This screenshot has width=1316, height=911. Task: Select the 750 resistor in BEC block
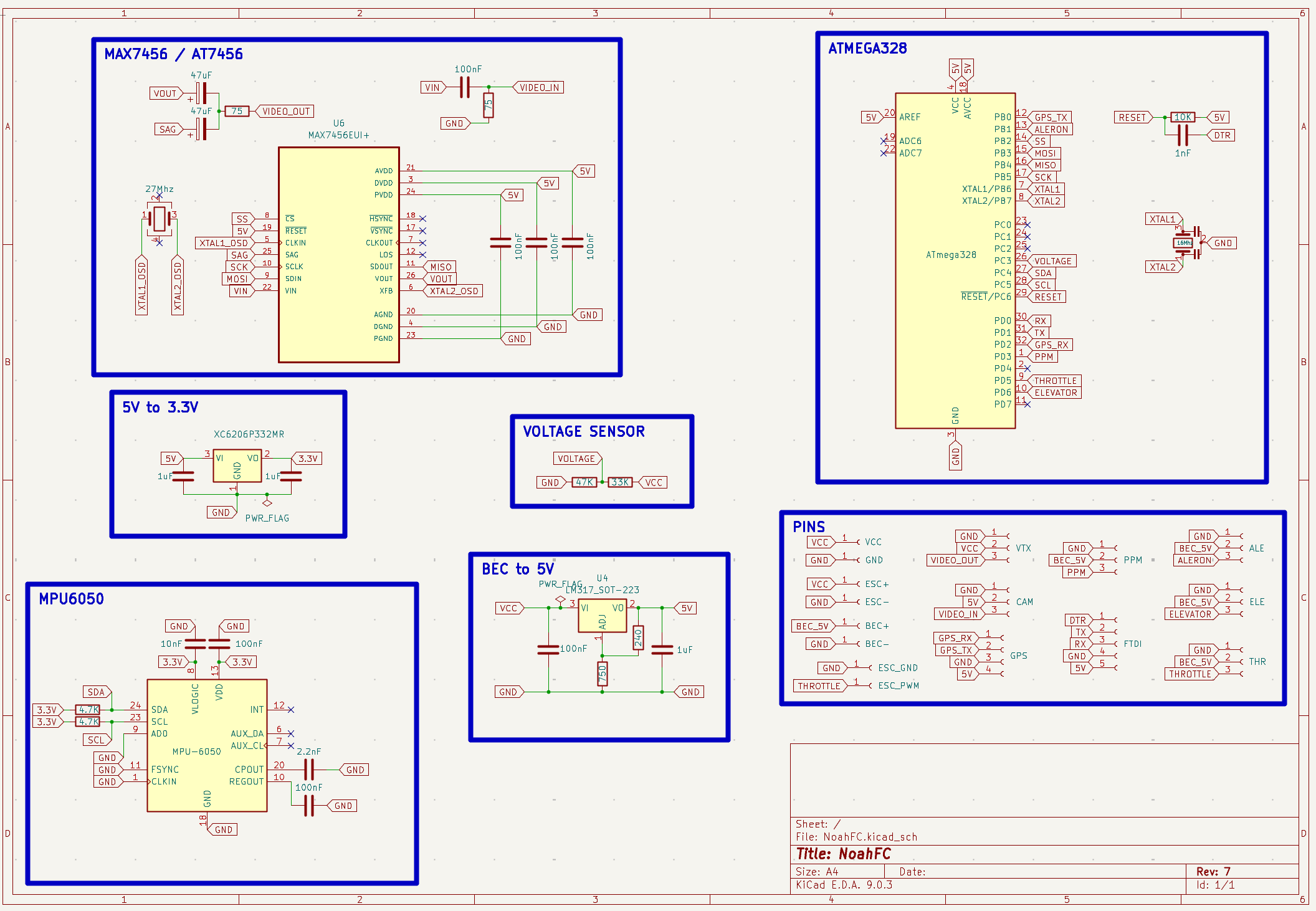[x=603, y=674]
